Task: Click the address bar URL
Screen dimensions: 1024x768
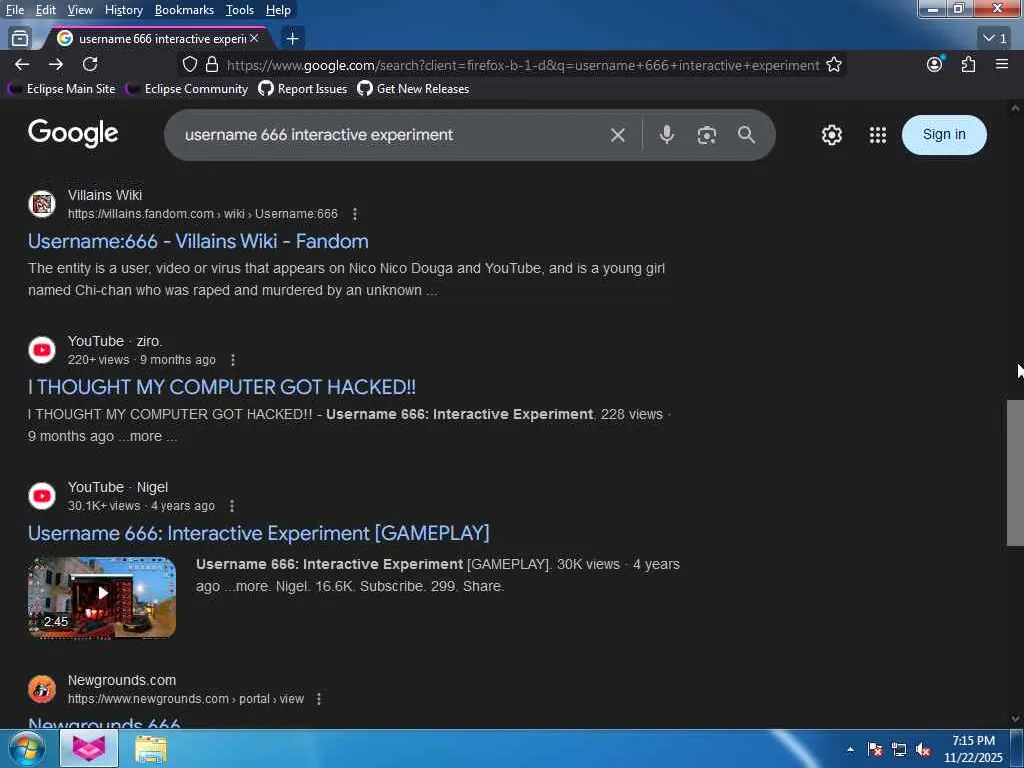Action: [522, 65]
